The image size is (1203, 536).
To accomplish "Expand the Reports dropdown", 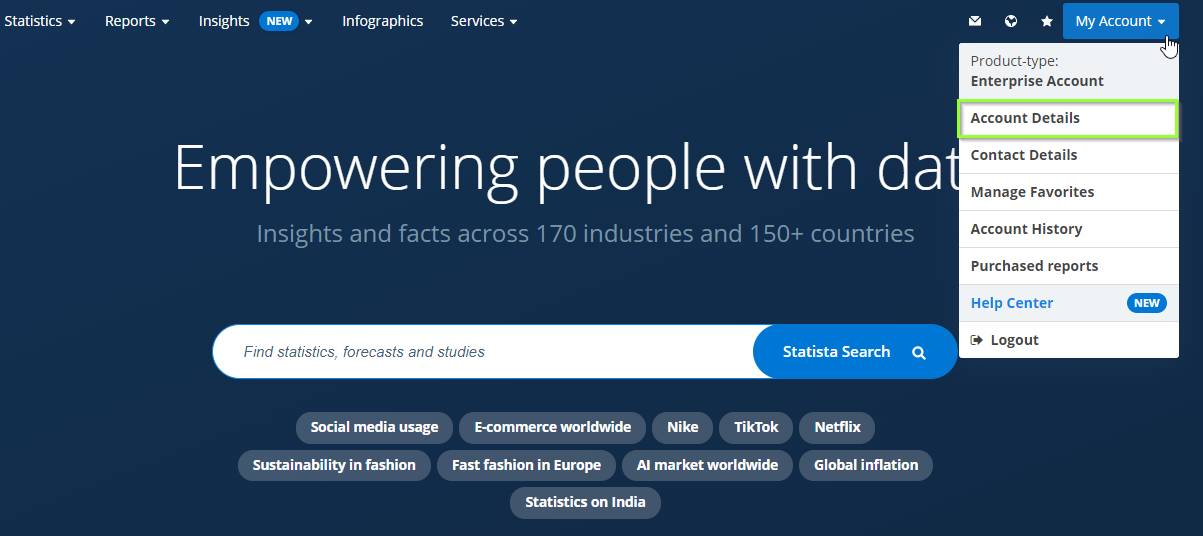I will [x=137, y=21].
